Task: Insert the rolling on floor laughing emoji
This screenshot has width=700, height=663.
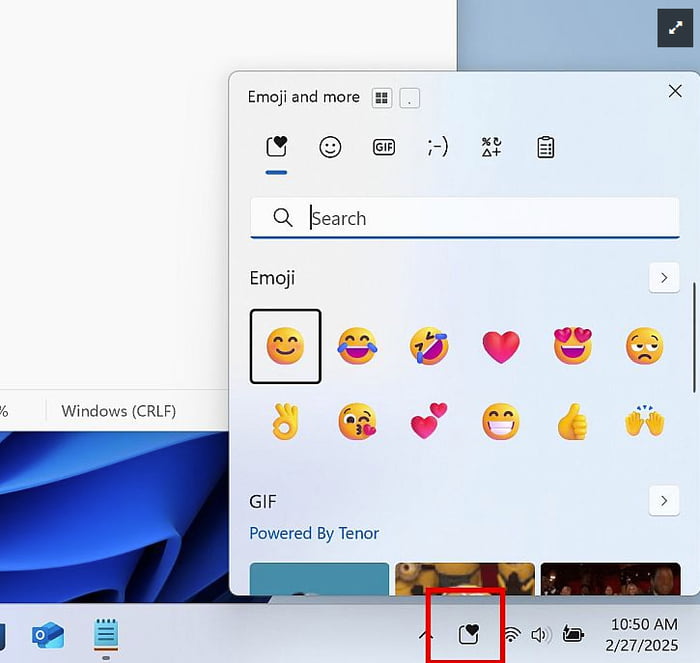Action: pyautogui.click(x=429, y=346)
